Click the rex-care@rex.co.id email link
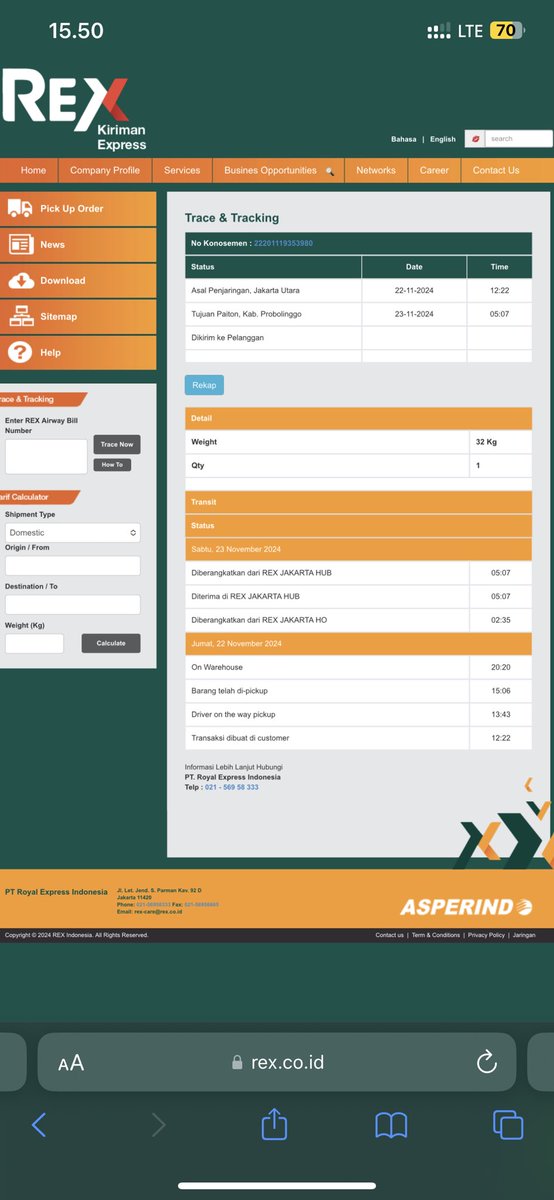The image size is (554, 1200). 156,911
